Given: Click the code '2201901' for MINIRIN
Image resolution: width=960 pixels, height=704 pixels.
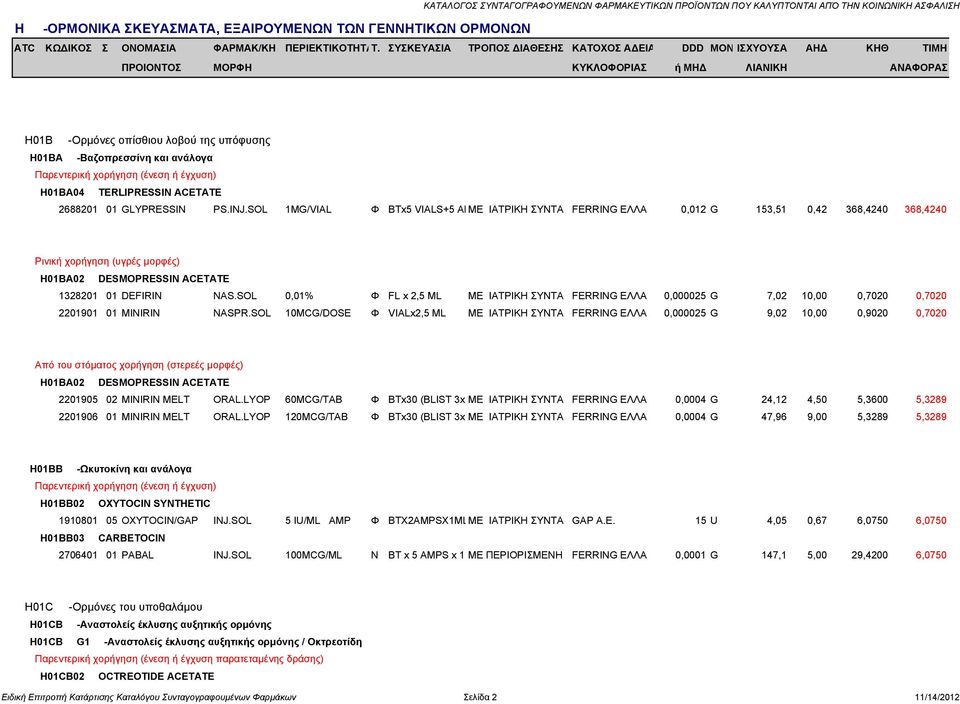Looking at the screenshot, I should 78,313.
